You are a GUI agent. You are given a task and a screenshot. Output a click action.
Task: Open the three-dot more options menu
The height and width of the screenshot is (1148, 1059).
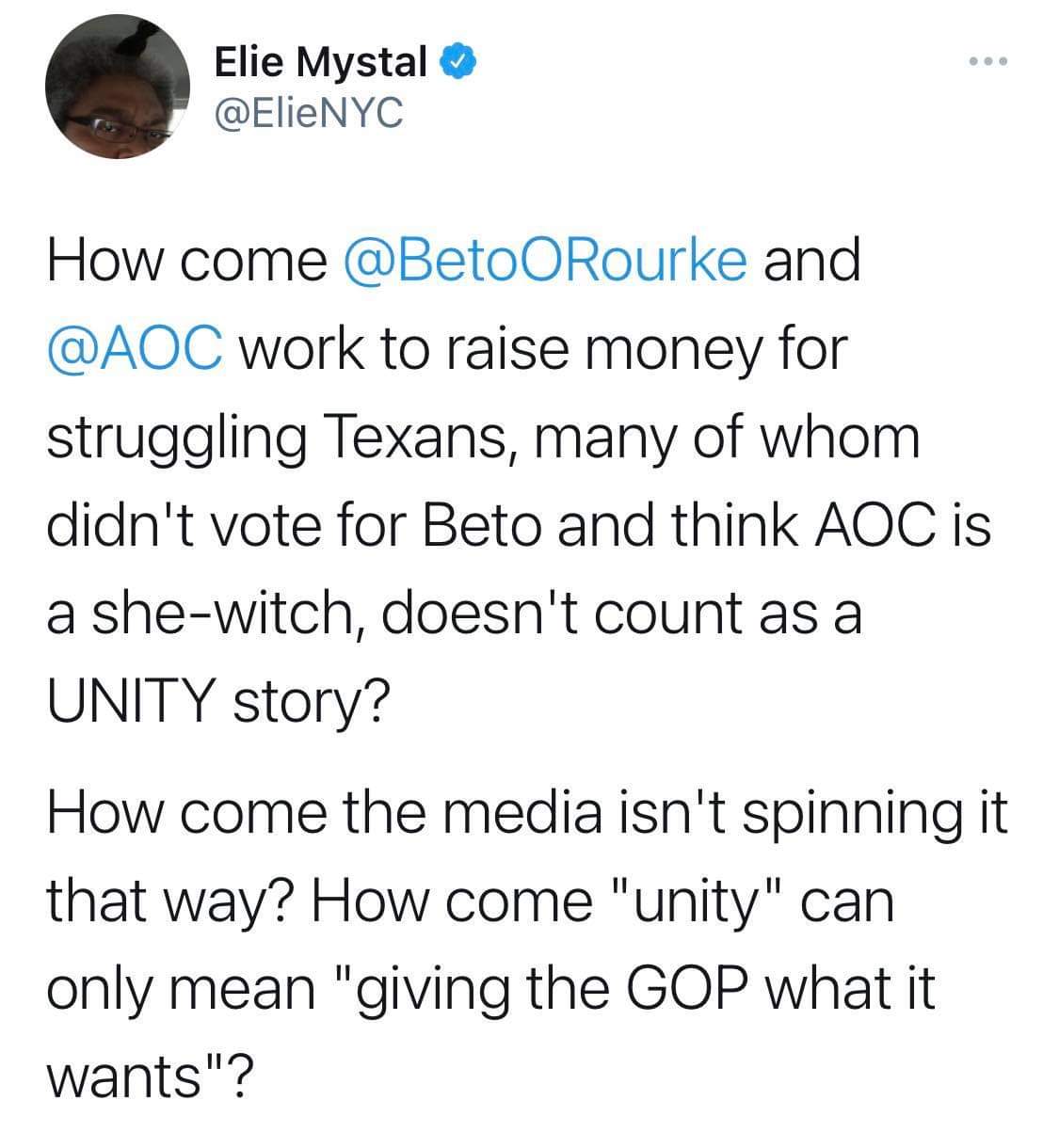coord(989,63)
